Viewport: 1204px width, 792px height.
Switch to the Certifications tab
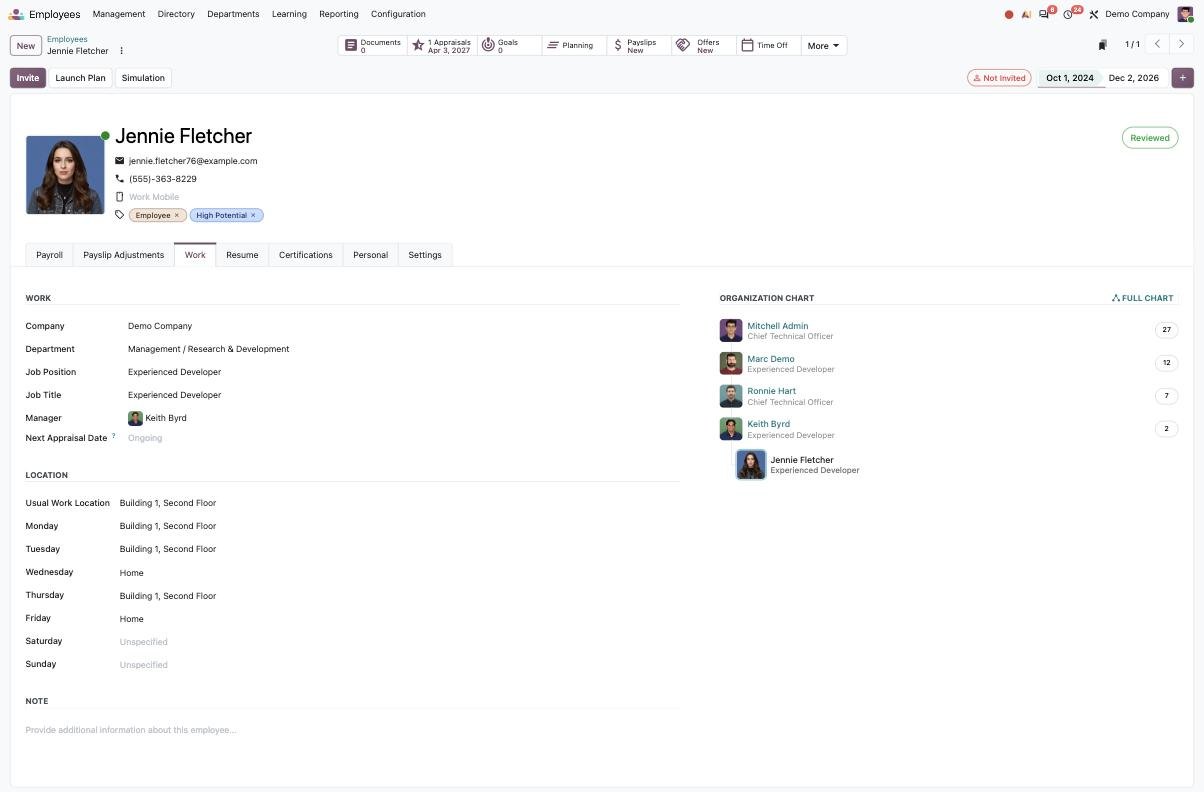pos(306,255)
